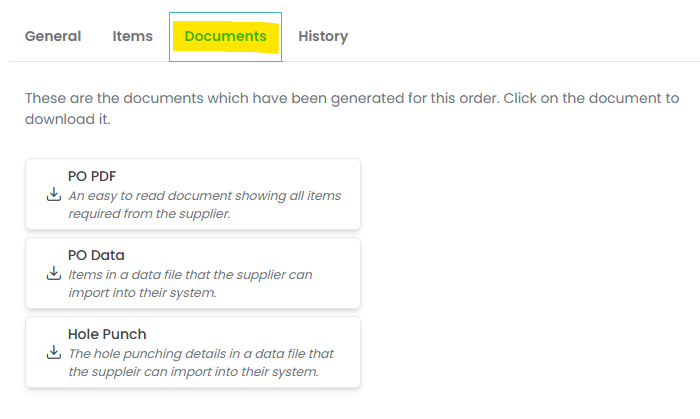View the History tab
The image size is (700, 419).
pos(323,37)
